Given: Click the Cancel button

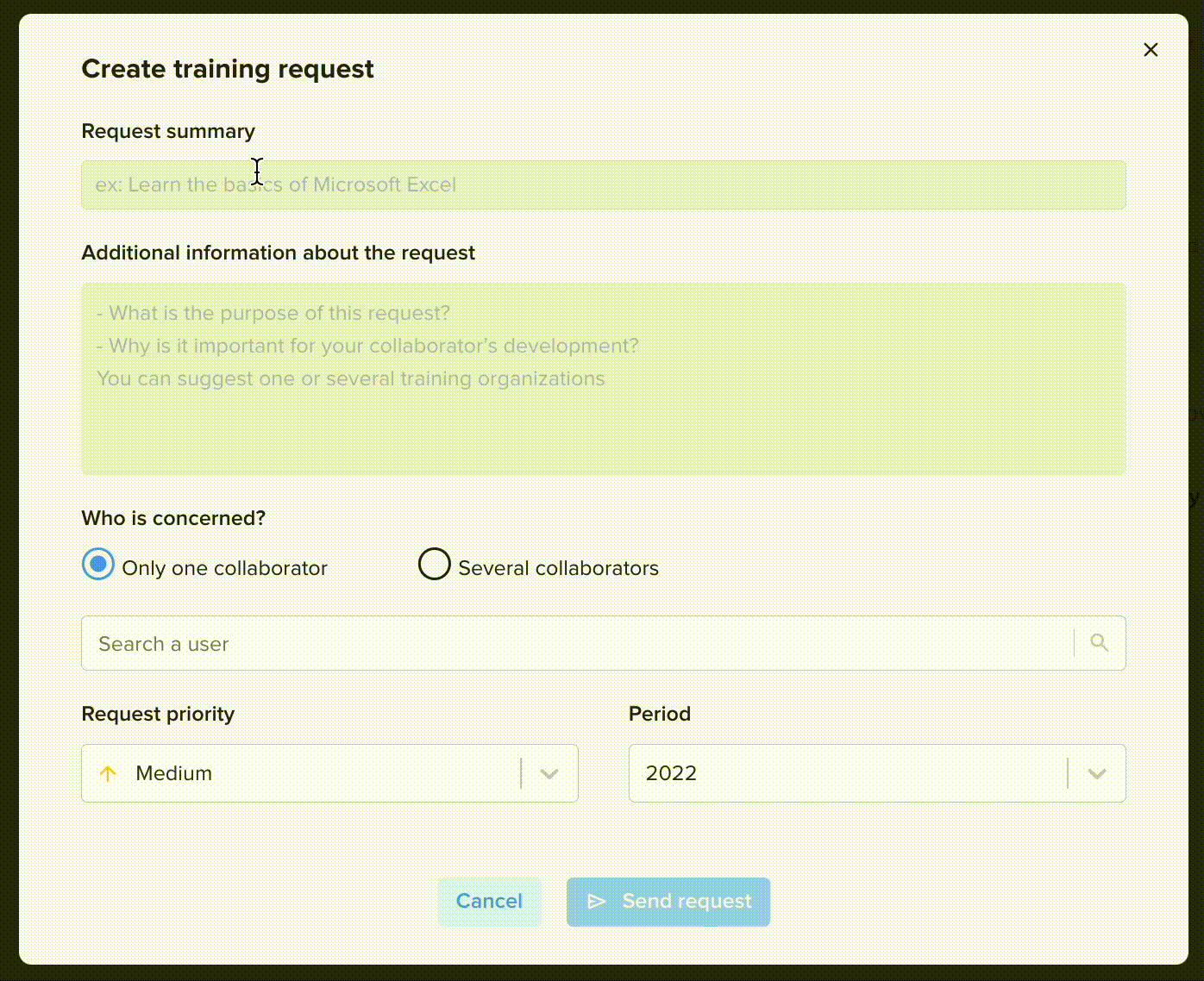Looking at the screenshot, I should point(489,902).
